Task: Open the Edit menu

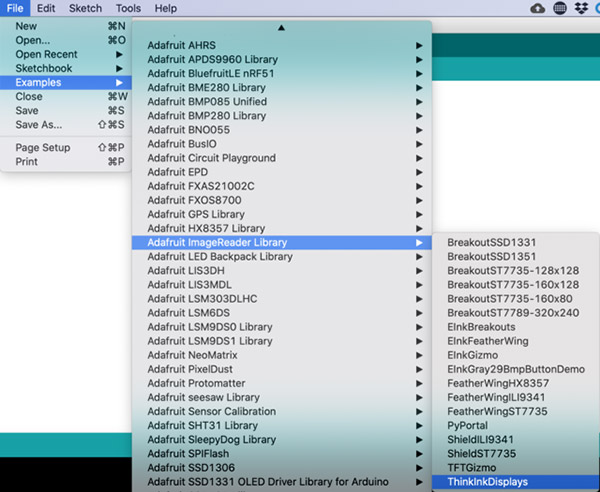Action: [46, 8]
